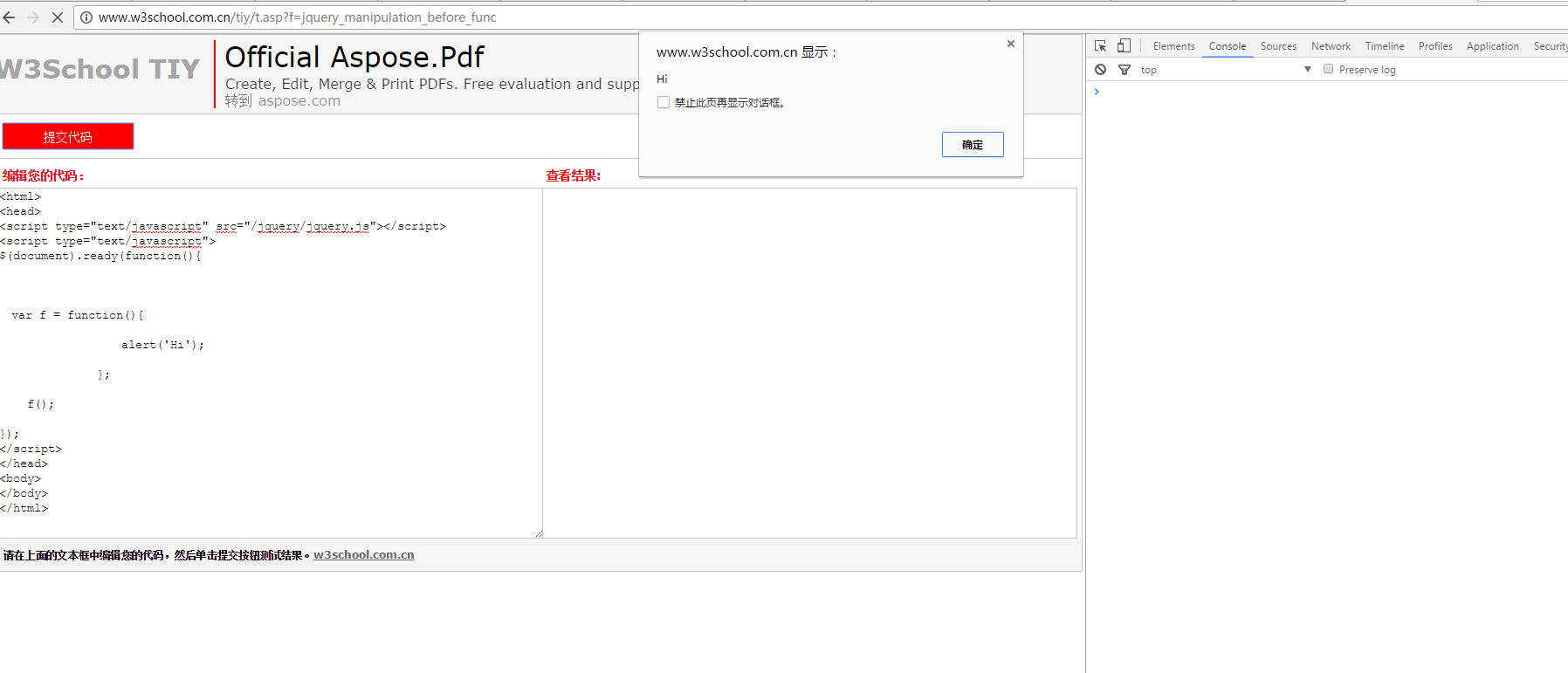The width and height of the screenshot is (1568, 673).
Task: Switch to the Sources tab
Action: [x=1278, y=46]
